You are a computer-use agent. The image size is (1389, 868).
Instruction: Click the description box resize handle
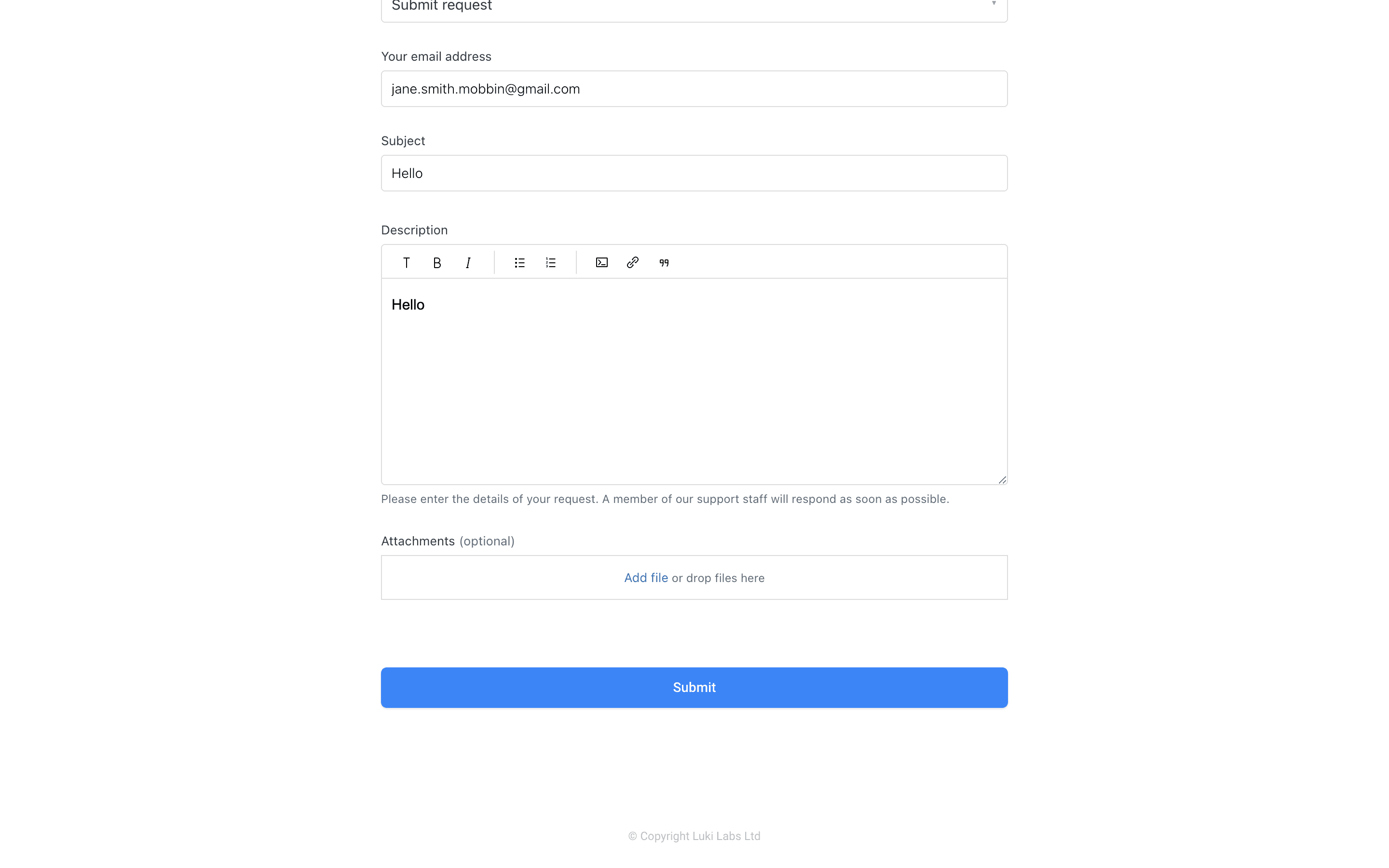point(1002,480)
